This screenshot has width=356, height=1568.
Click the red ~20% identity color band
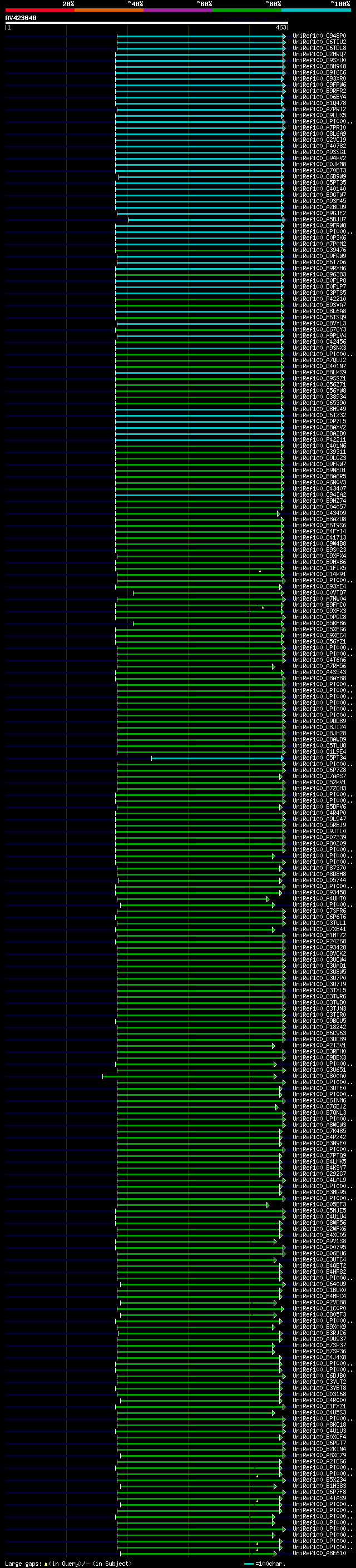click(x=39, y=10)
